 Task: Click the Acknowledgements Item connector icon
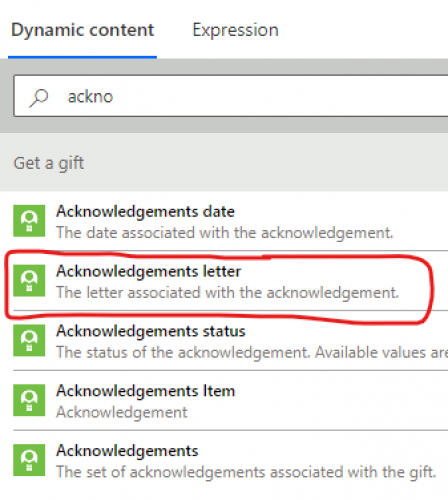29,400
